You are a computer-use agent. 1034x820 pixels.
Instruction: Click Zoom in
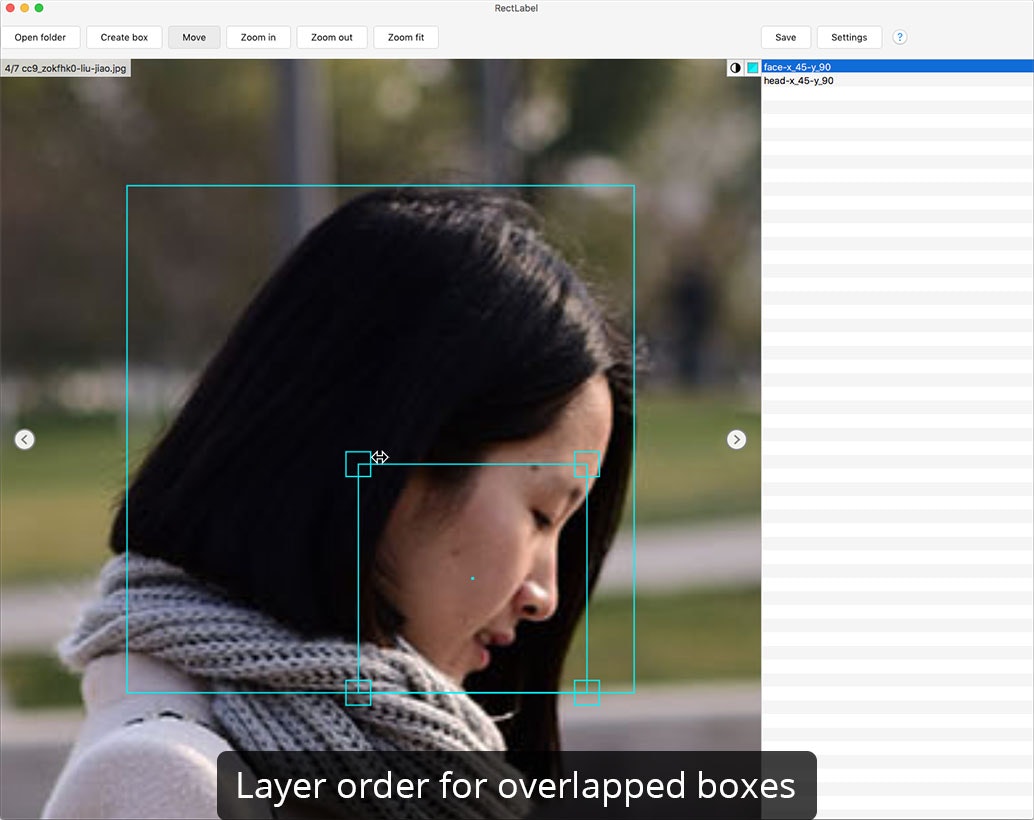click(258, 38)
